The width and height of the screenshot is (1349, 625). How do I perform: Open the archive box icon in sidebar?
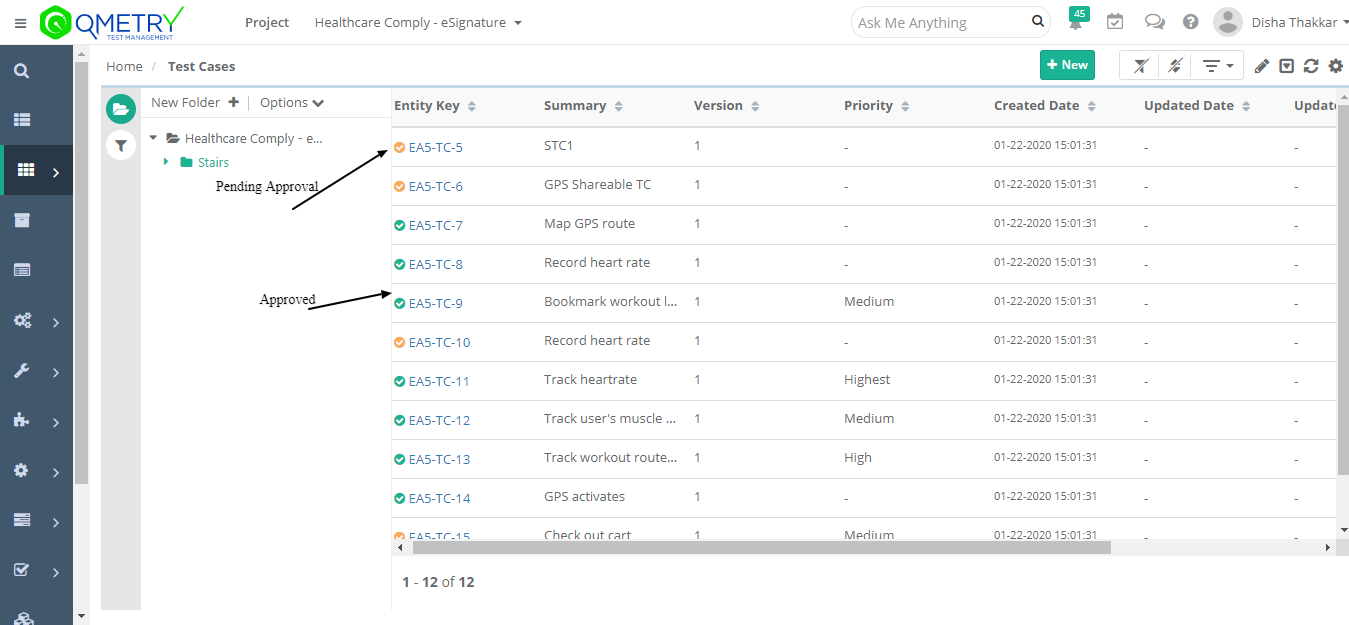click(22, 220)
